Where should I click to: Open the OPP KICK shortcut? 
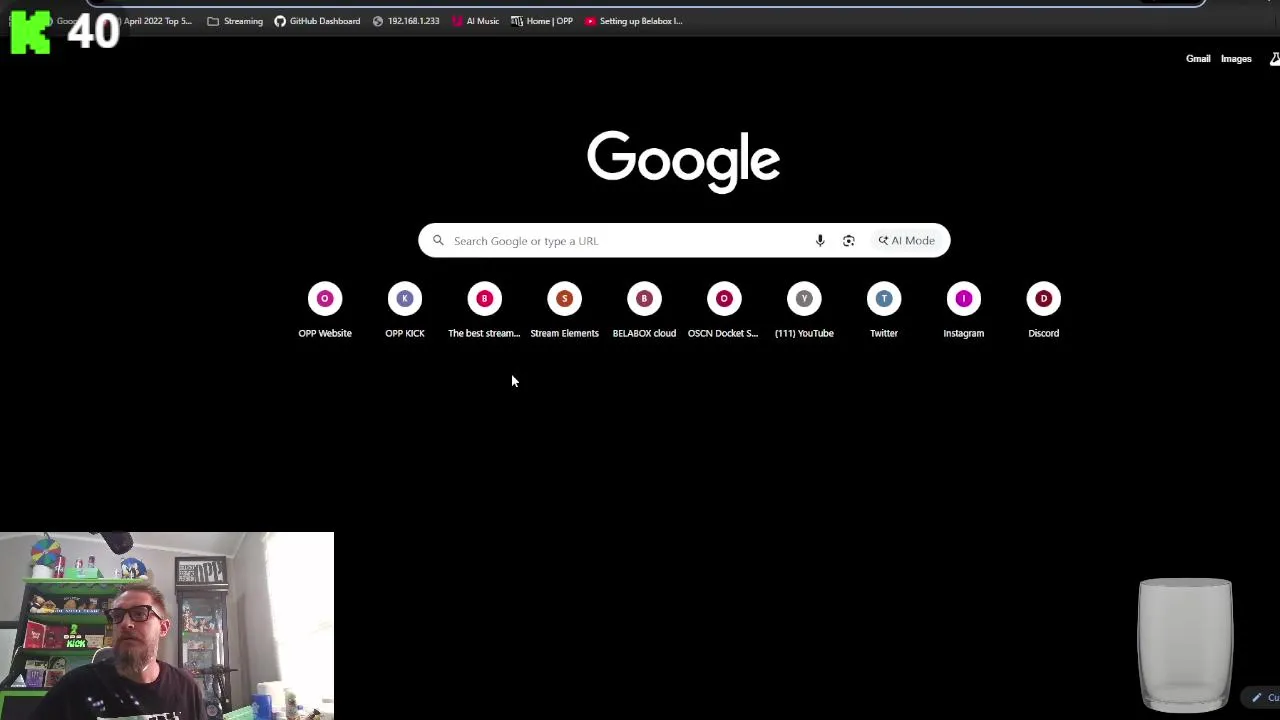[x=405, y=312]
